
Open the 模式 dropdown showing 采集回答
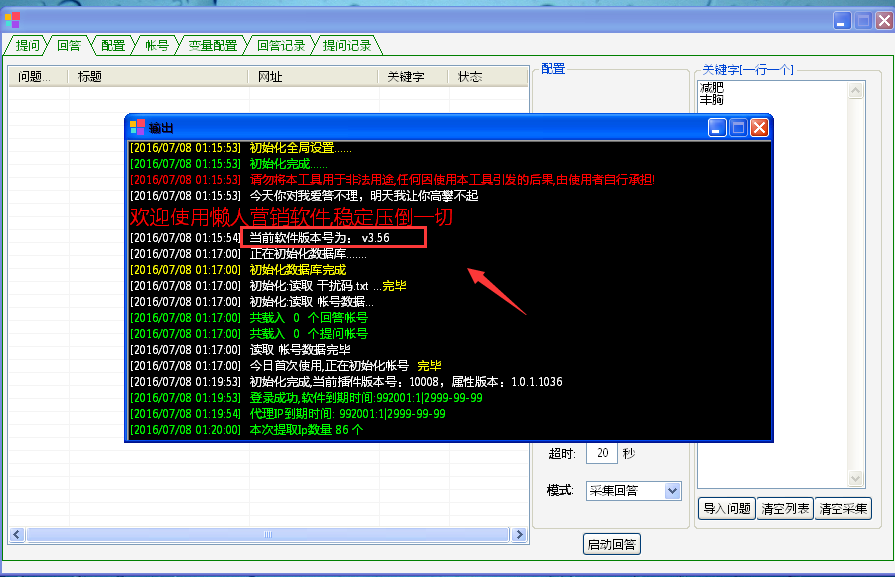point(634,490)
